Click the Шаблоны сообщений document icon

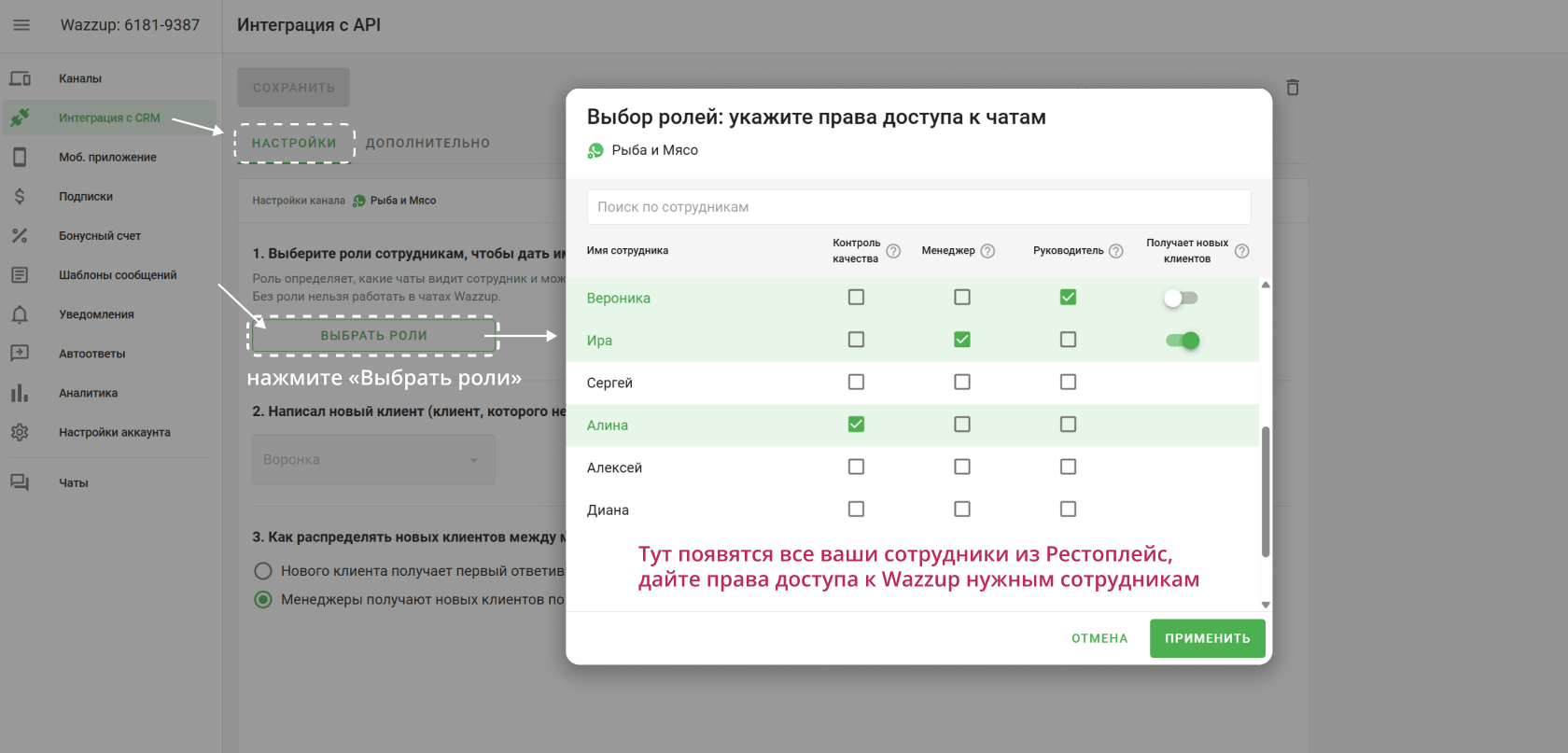click(20, 274)
